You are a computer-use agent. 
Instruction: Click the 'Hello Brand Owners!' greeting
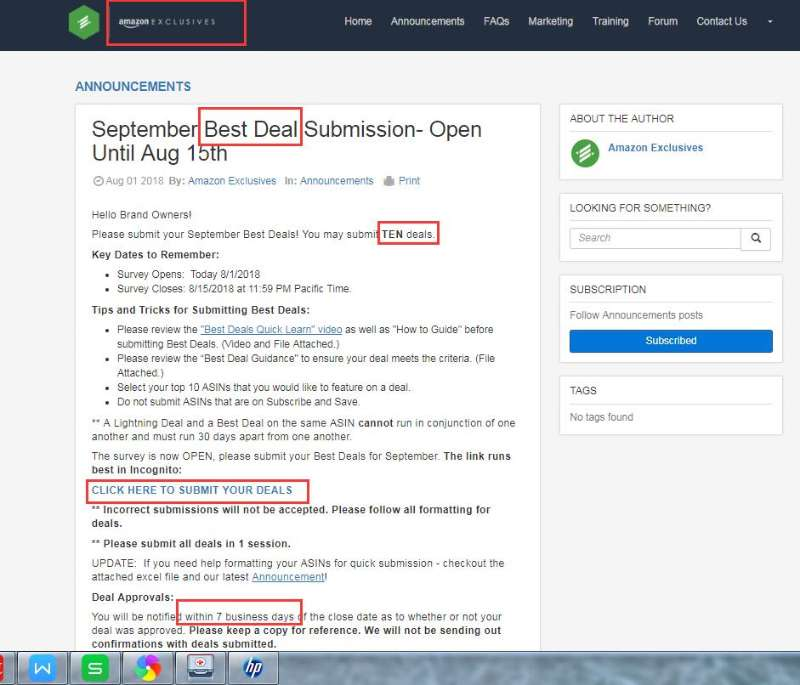[142, 215]
